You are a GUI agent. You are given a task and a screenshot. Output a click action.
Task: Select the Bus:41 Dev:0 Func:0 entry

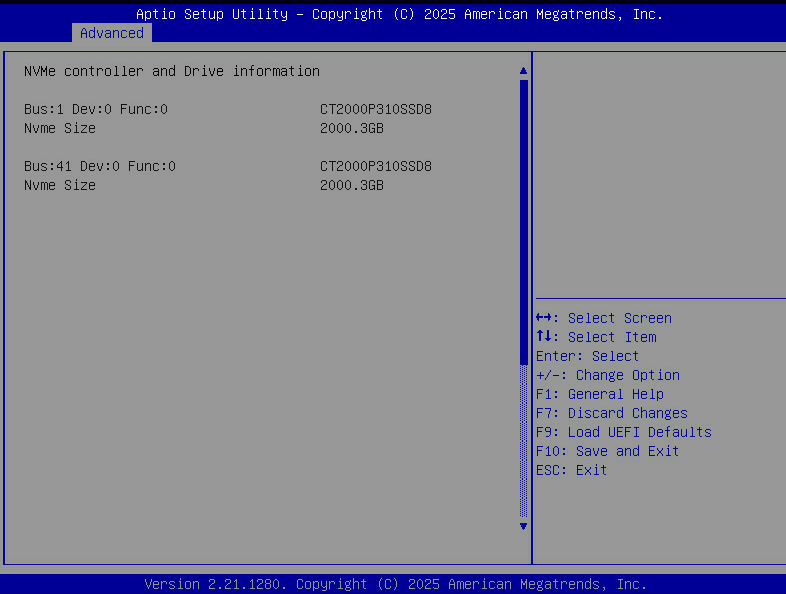pos(100,166)
